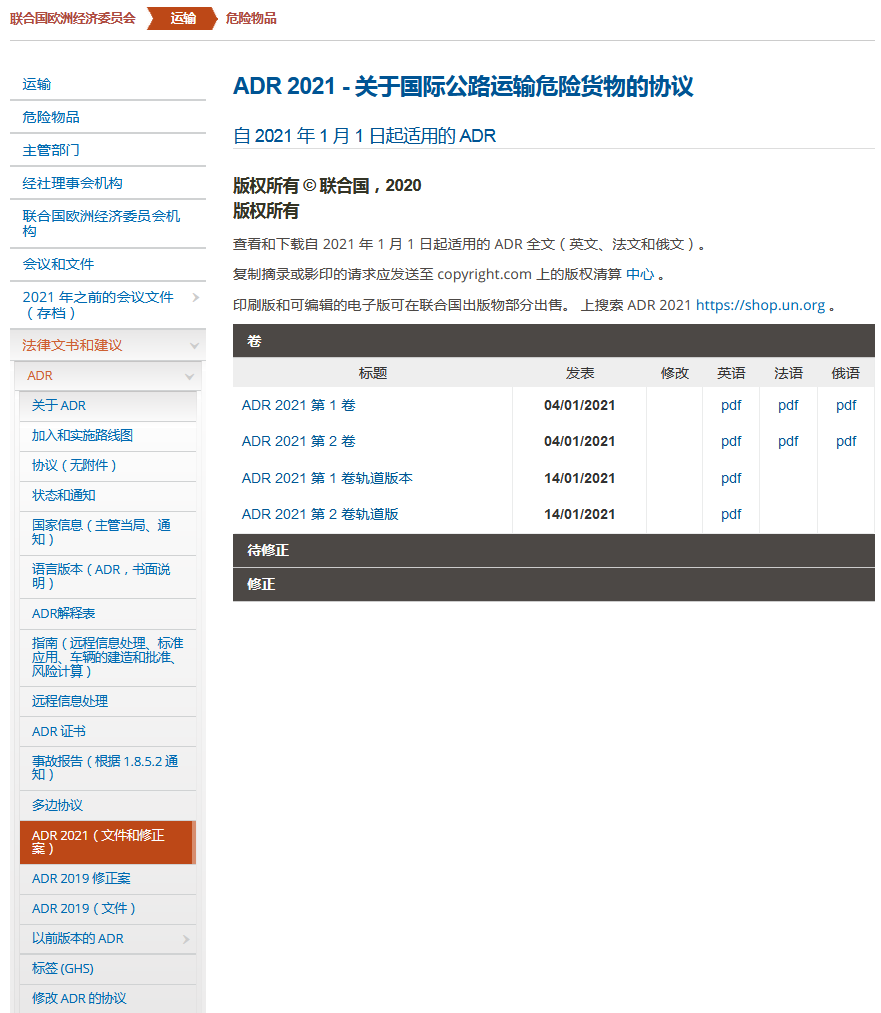Screen dimensions: 881x1013
Task: Click date 14/01/2021 in 第 2 卷轨道版 row
Action: point(579,514)
